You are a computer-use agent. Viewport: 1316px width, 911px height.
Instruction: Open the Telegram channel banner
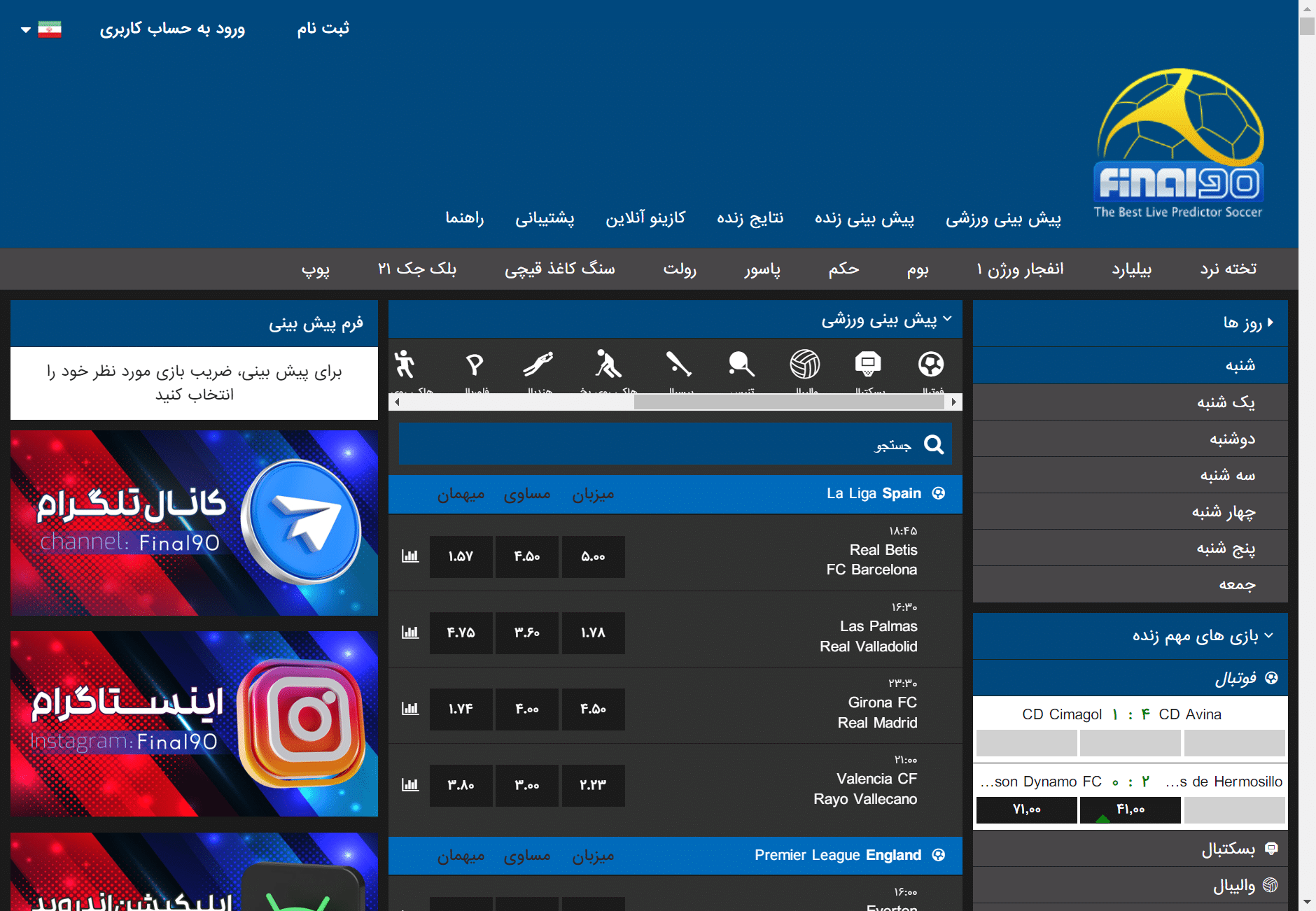(194, 523)
